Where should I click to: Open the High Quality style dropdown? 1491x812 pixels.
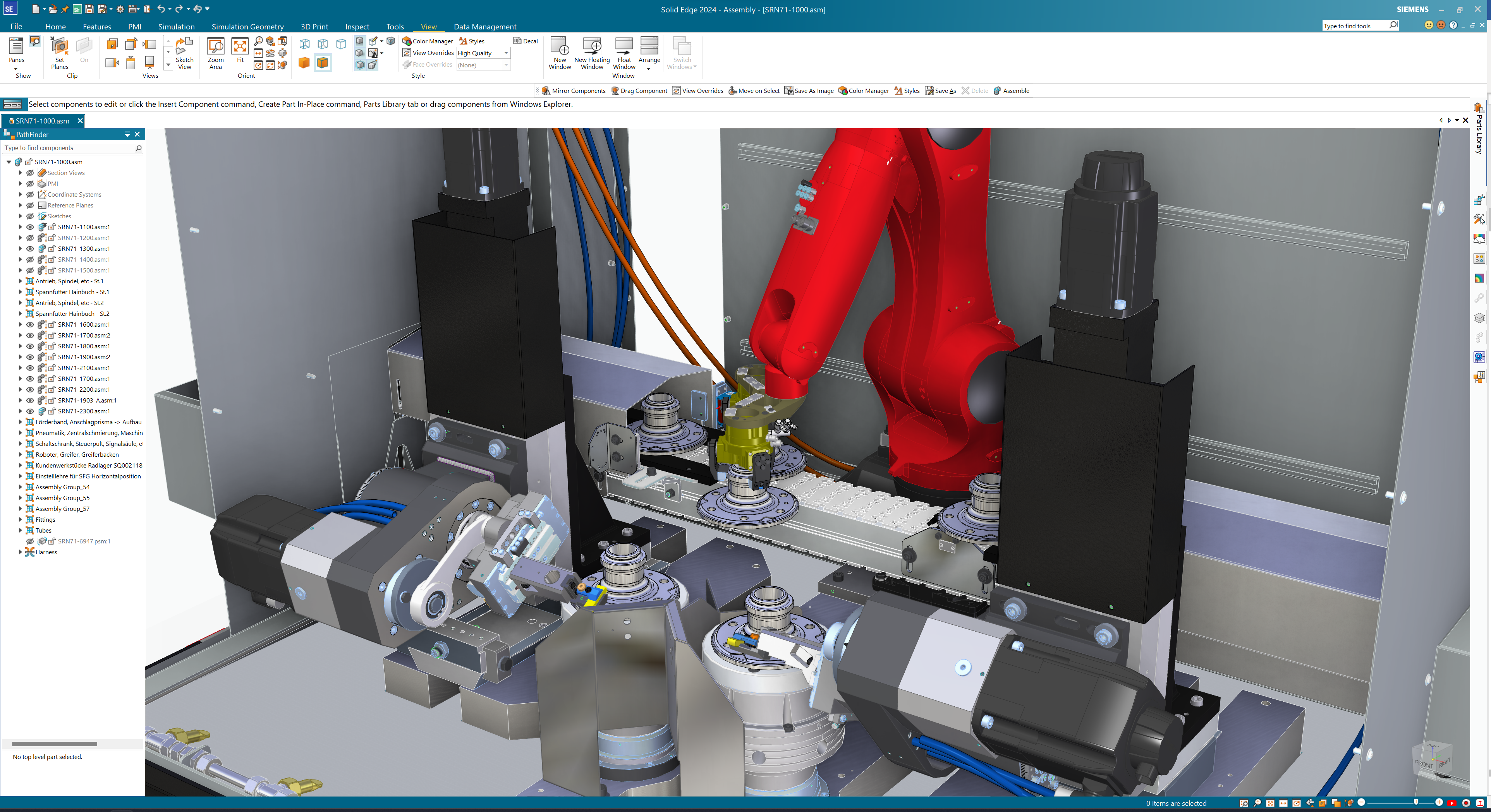506,53
